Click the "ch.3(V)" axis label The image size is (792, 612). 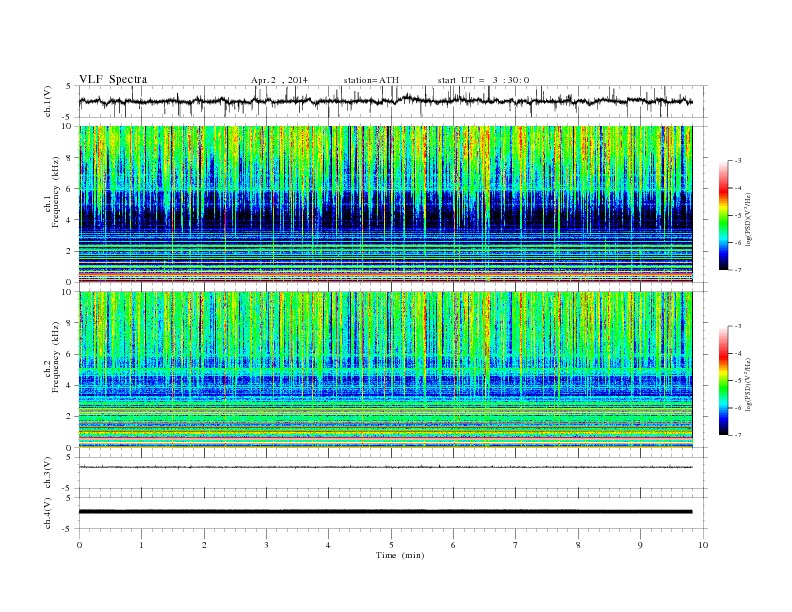[x=48, y=473]
